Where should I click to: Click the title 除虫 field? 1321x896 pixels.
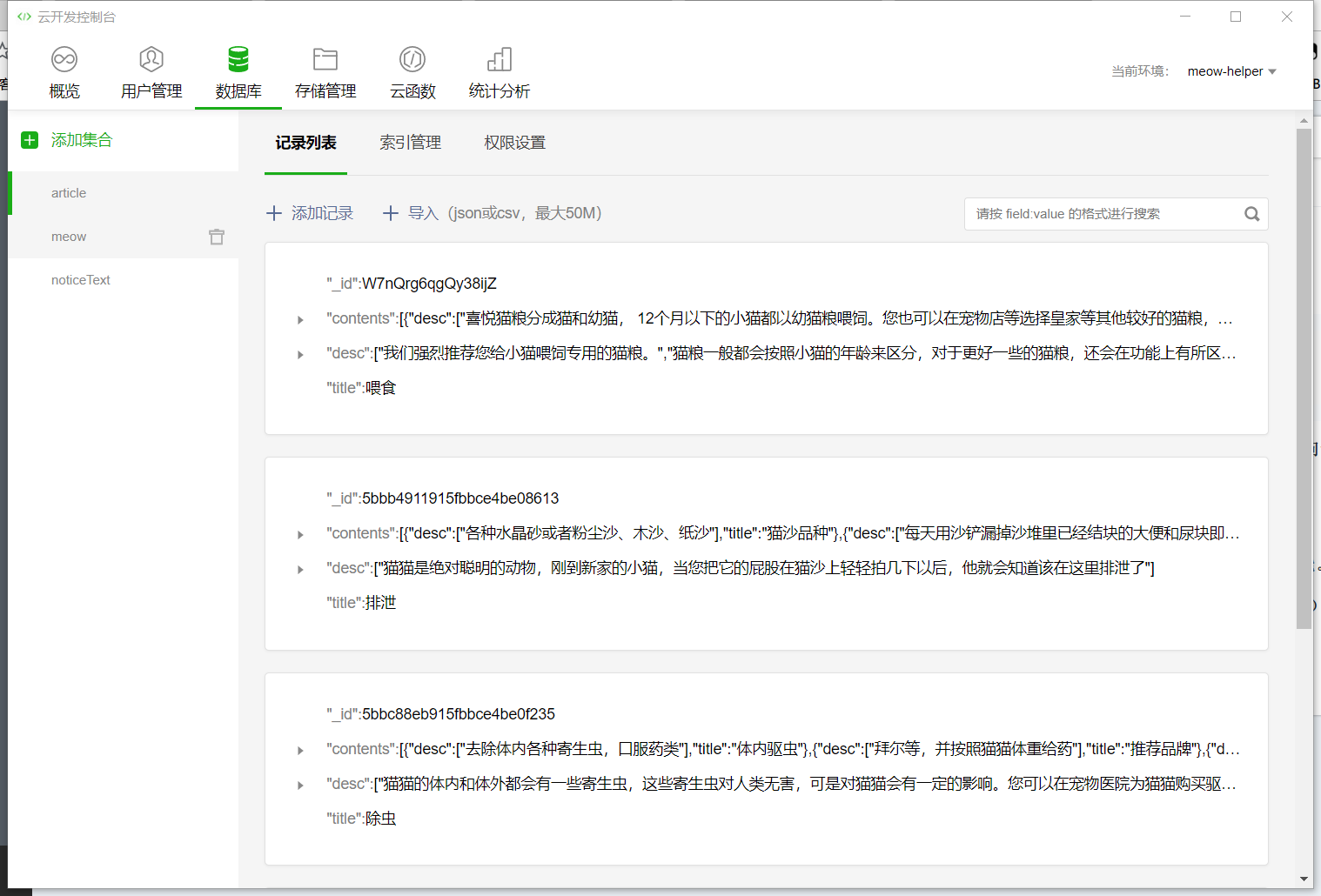[x=361, y=819]
